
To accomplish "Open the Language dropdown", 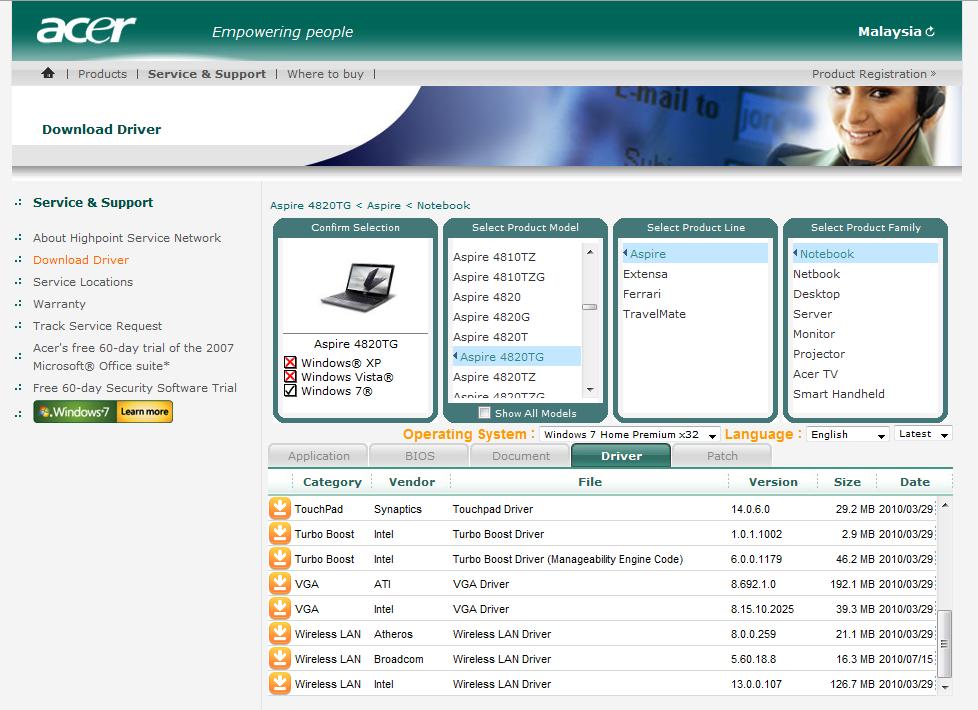I will [848, 434].
